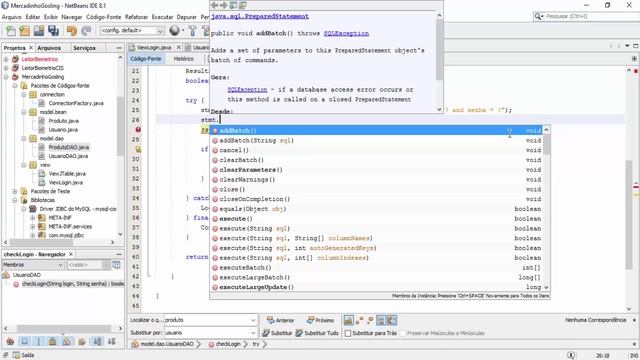This screenshot has height=360, width=640.
Task: Toggle Sort by Name in Navigator
Action: click(x=98, y=341)
